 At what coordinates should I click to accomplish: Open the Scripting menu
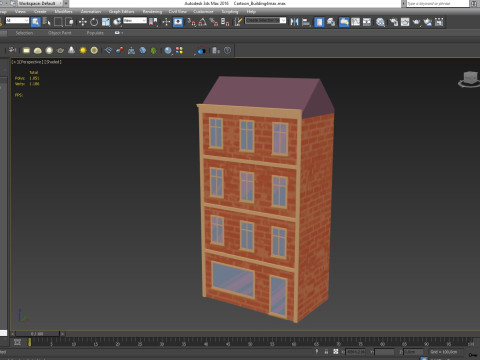(230, 12)
